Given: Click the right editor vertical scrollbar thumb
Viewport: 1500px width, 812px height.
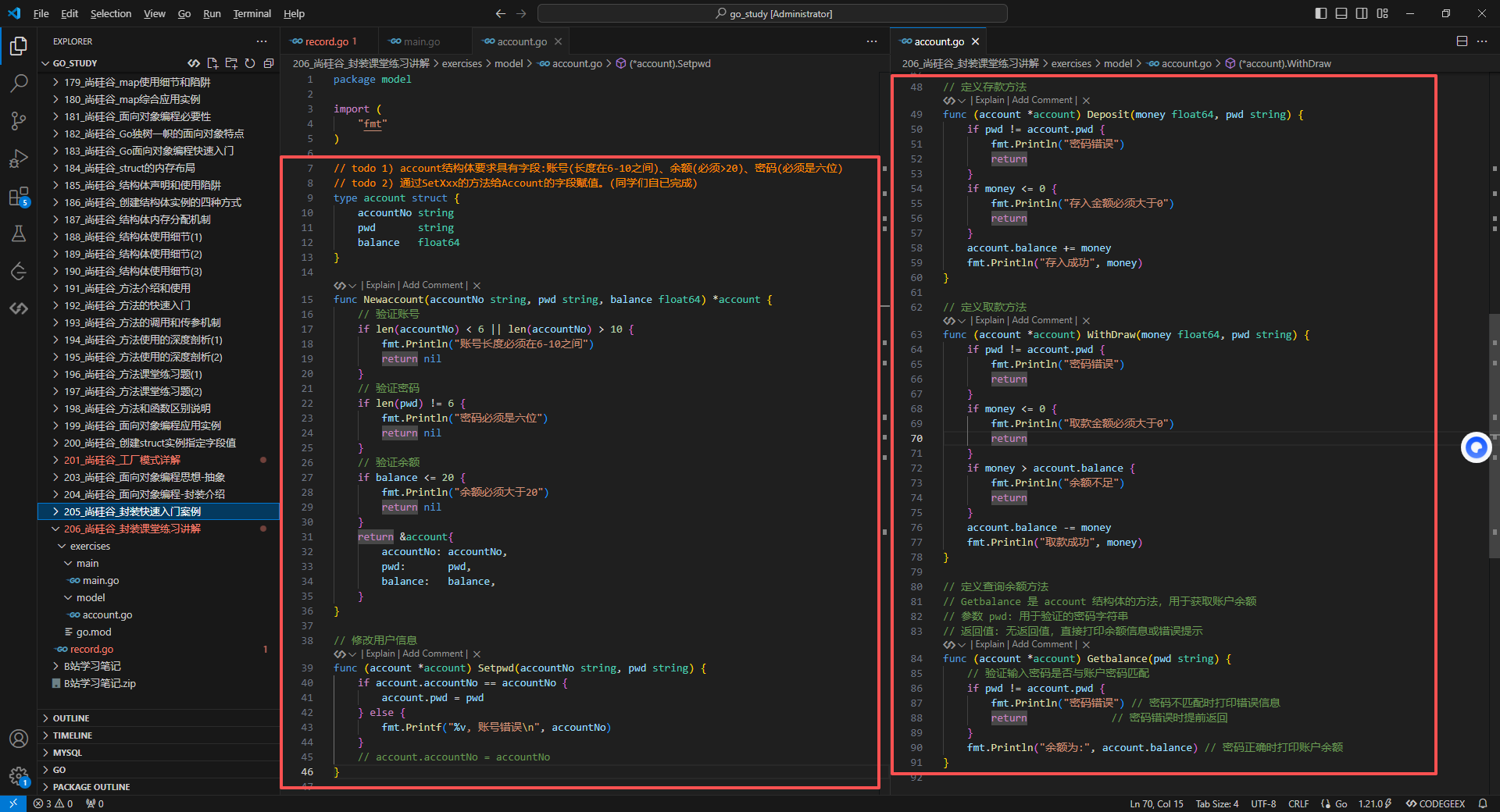Looking at the screenshot, I should [x=1494, y=436].
